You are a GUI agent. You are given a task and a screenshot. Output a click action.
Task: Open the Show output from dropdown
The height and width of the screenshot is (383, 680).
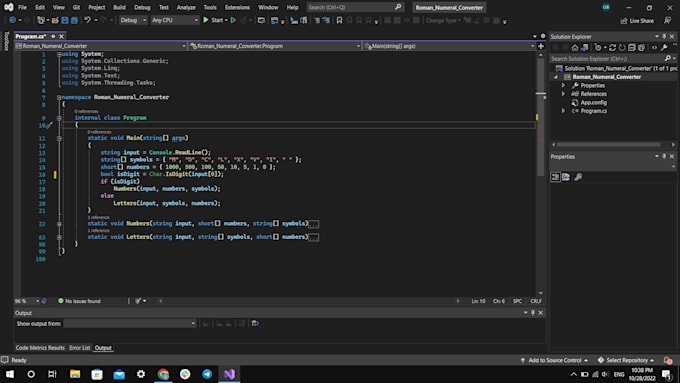pos(130,324)
